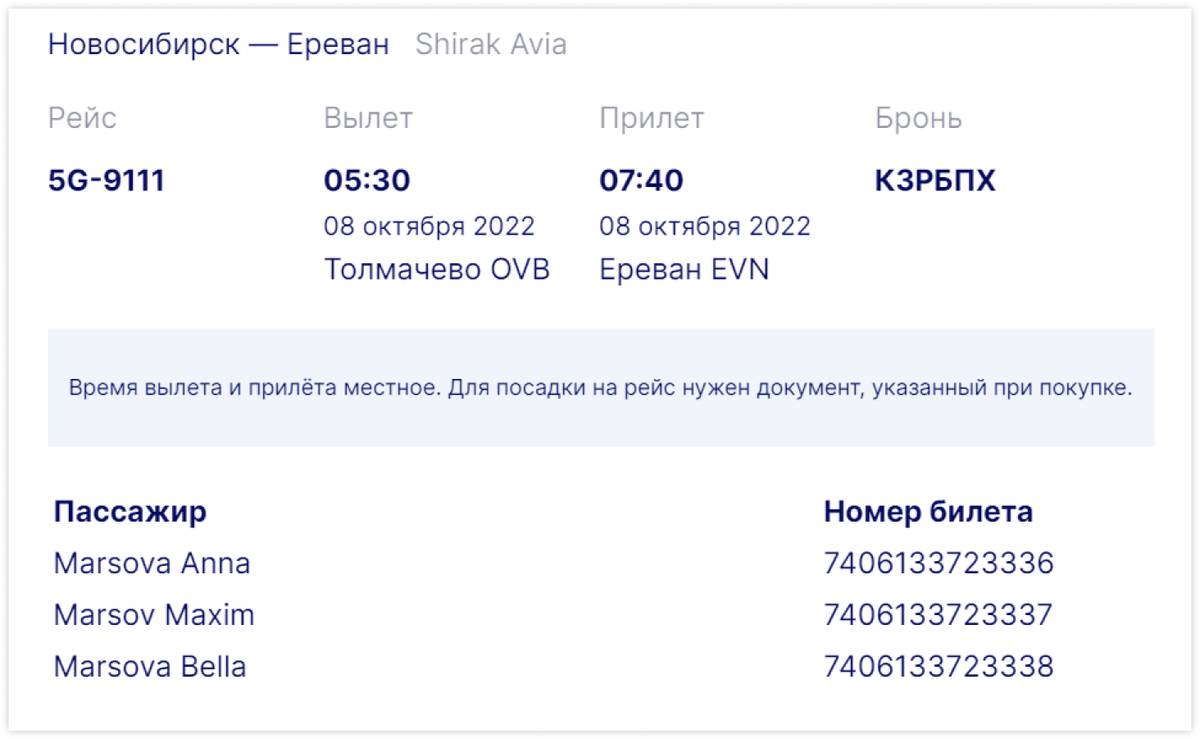Click the Новосибирск — Ереван route title
The height and width of the screenshot is (739, 1200).
[x=218, y=45]
